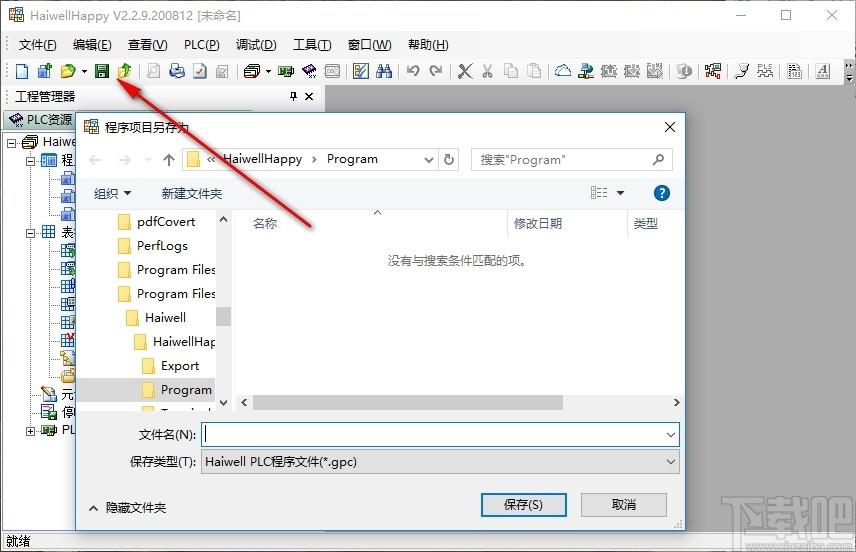The height and width of the screenshot is (552, 856).
Task: Click the 新建文件夹 button
Action: pyautogui.click(x=192, y=193)
